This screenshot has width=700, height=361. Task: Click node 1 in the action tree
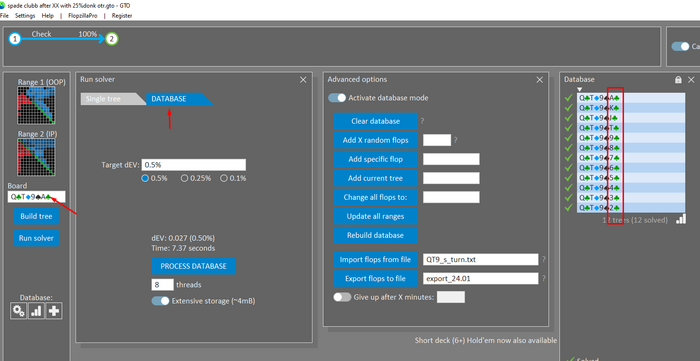15,39
